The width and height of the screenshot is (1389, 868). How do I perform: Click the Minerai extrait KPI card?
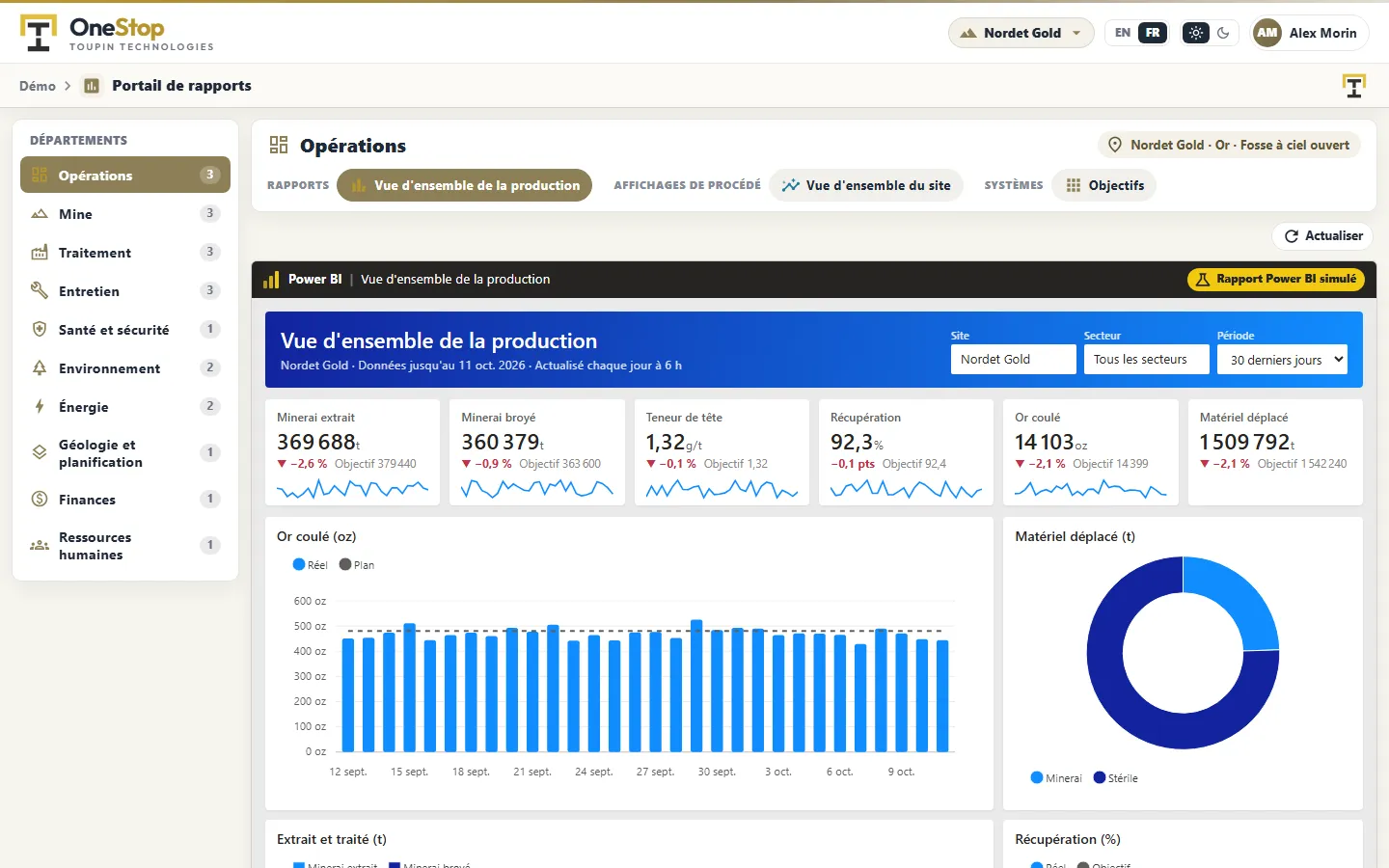pos(353,452)
